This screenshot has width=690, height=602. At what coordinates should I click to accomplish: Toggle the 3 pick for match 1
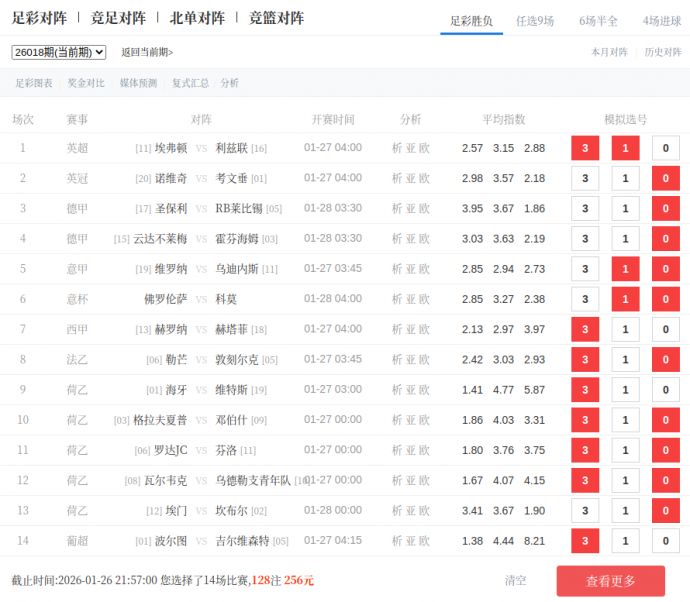click(x=585, y=148)
